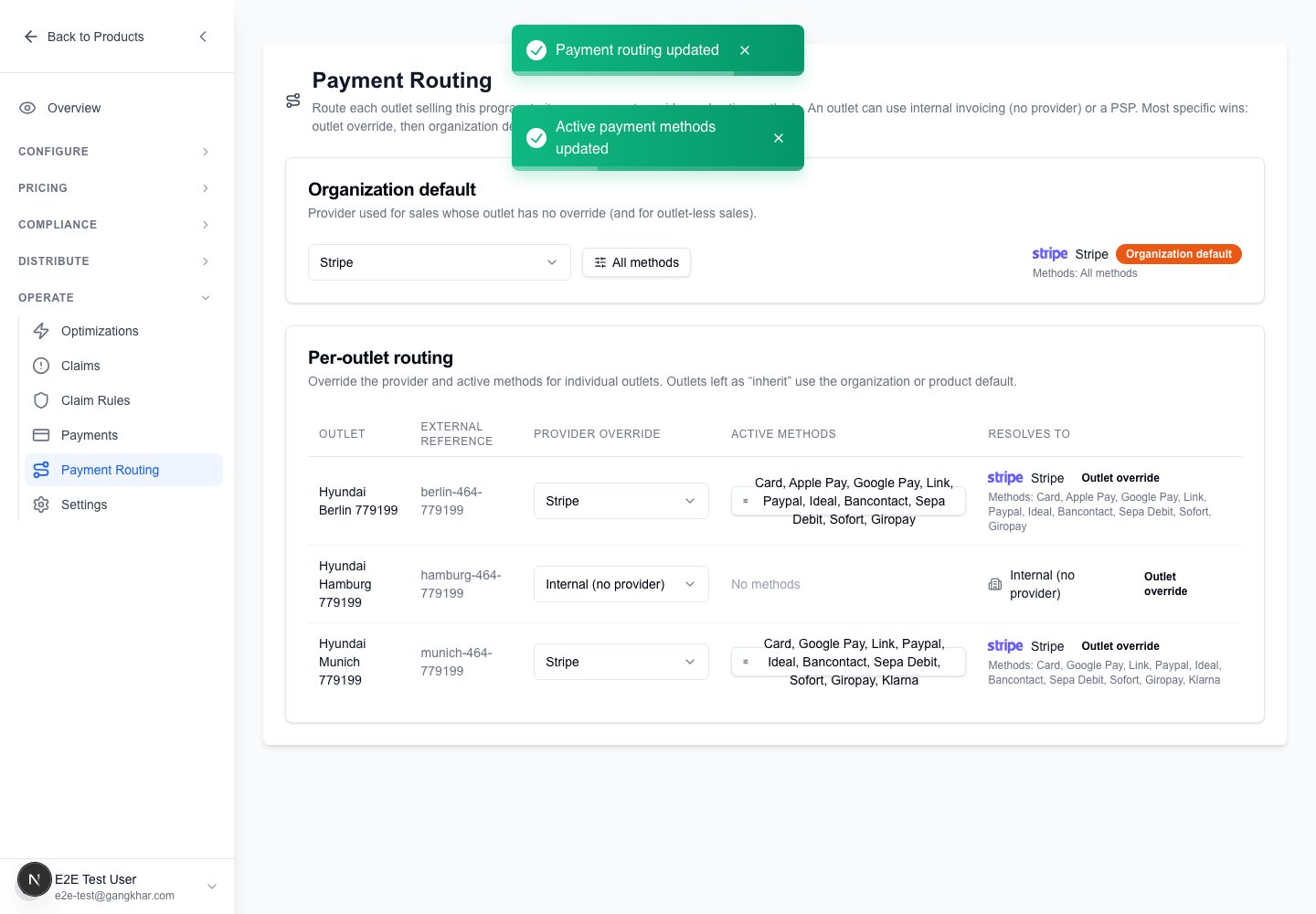1316x914 pixels.
Task: Open Optimizations in the sidebar
Action: (124, 331)
